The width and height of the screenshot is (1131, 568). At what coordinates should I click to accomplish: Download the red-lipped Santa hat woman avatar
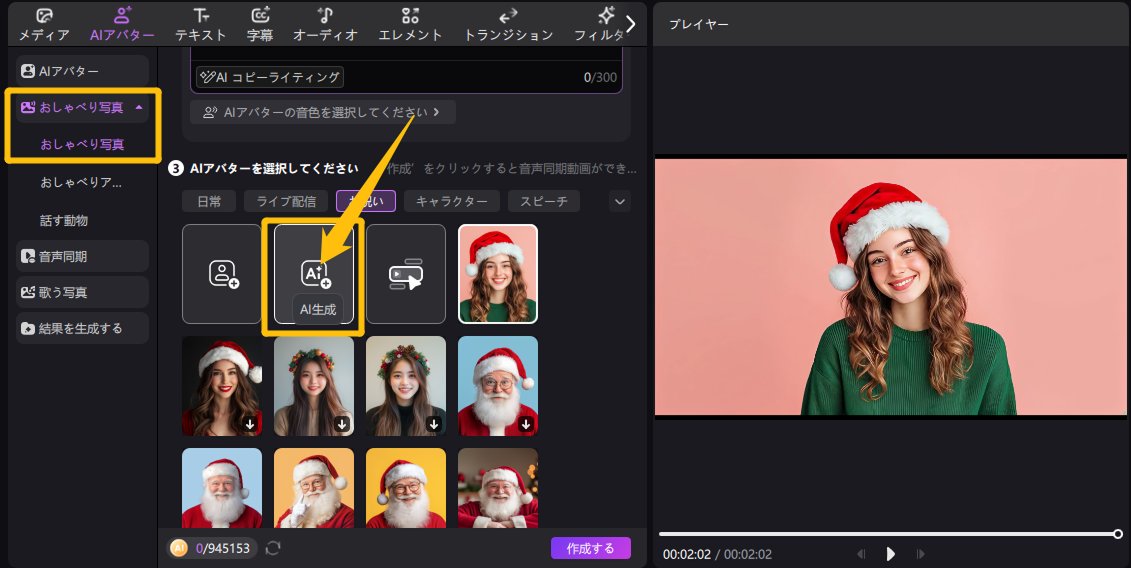(x=250, y=424)
